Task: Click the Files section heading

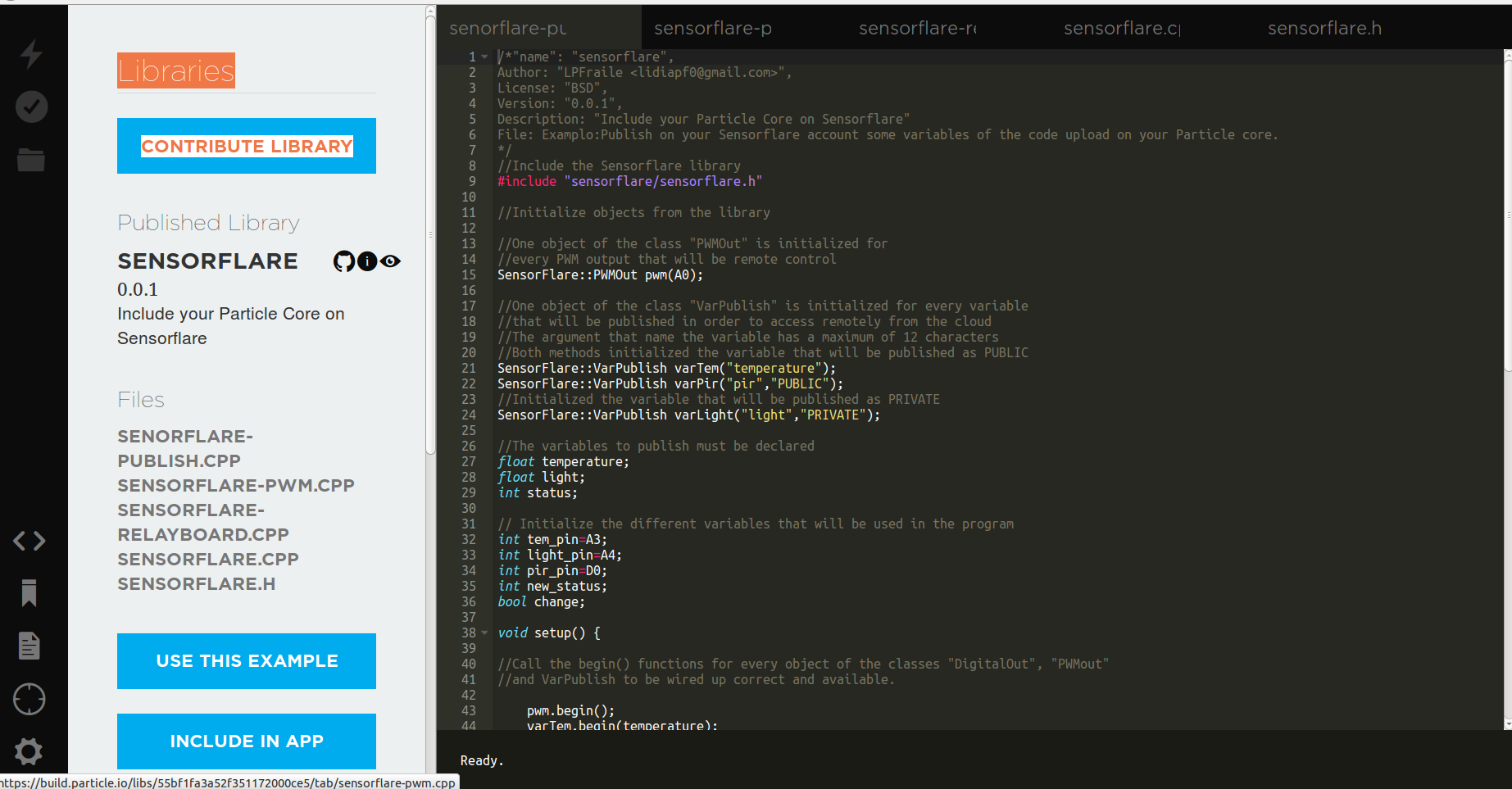Action: (x=141, y=400)
